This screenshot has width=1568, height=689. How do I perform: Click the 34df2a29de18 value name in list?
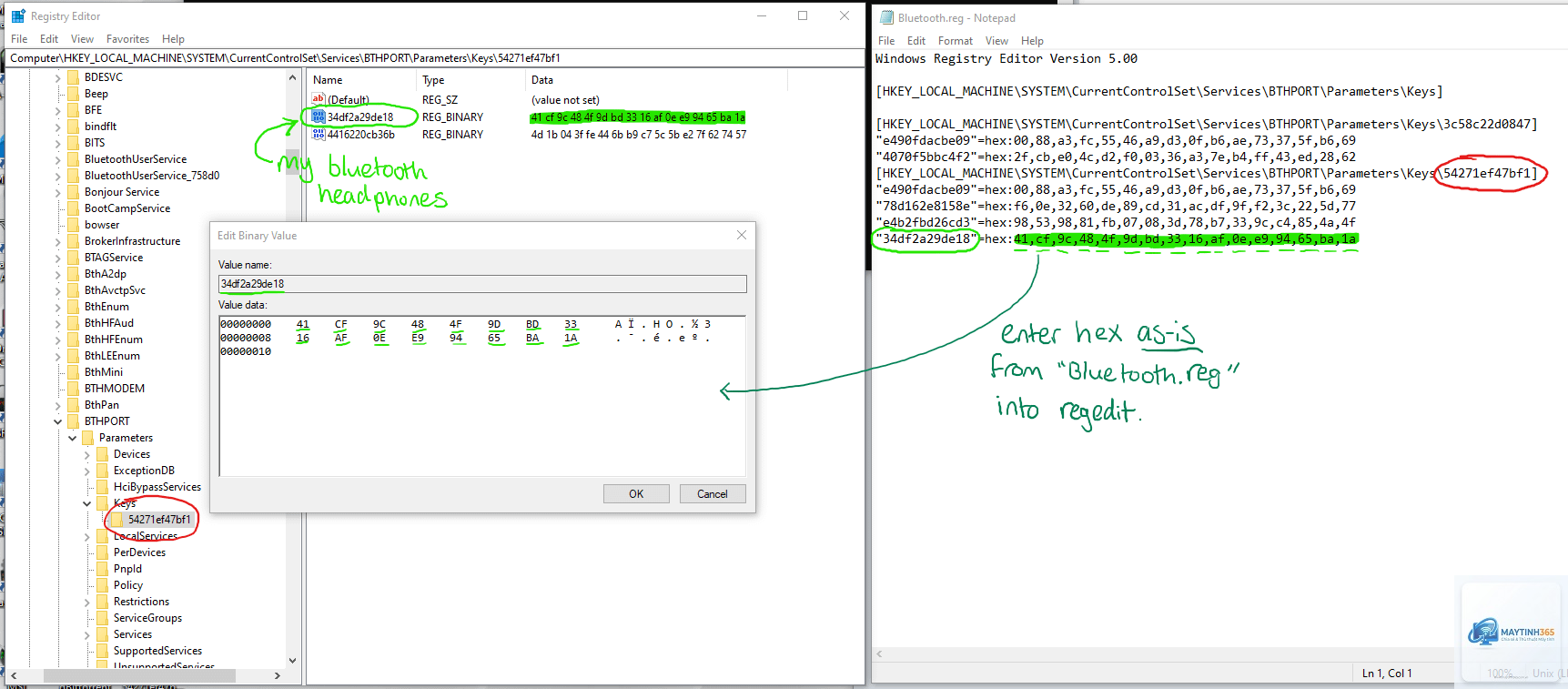[360, 117]
